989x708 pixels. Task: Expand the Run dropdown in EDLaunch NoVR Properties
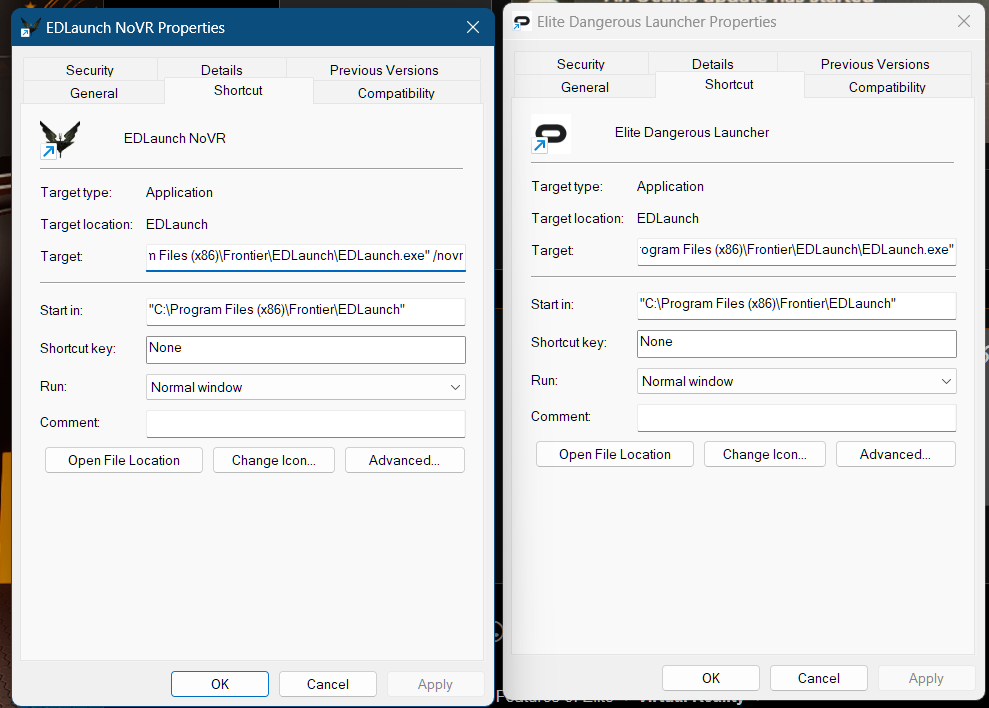pos(306,387)
